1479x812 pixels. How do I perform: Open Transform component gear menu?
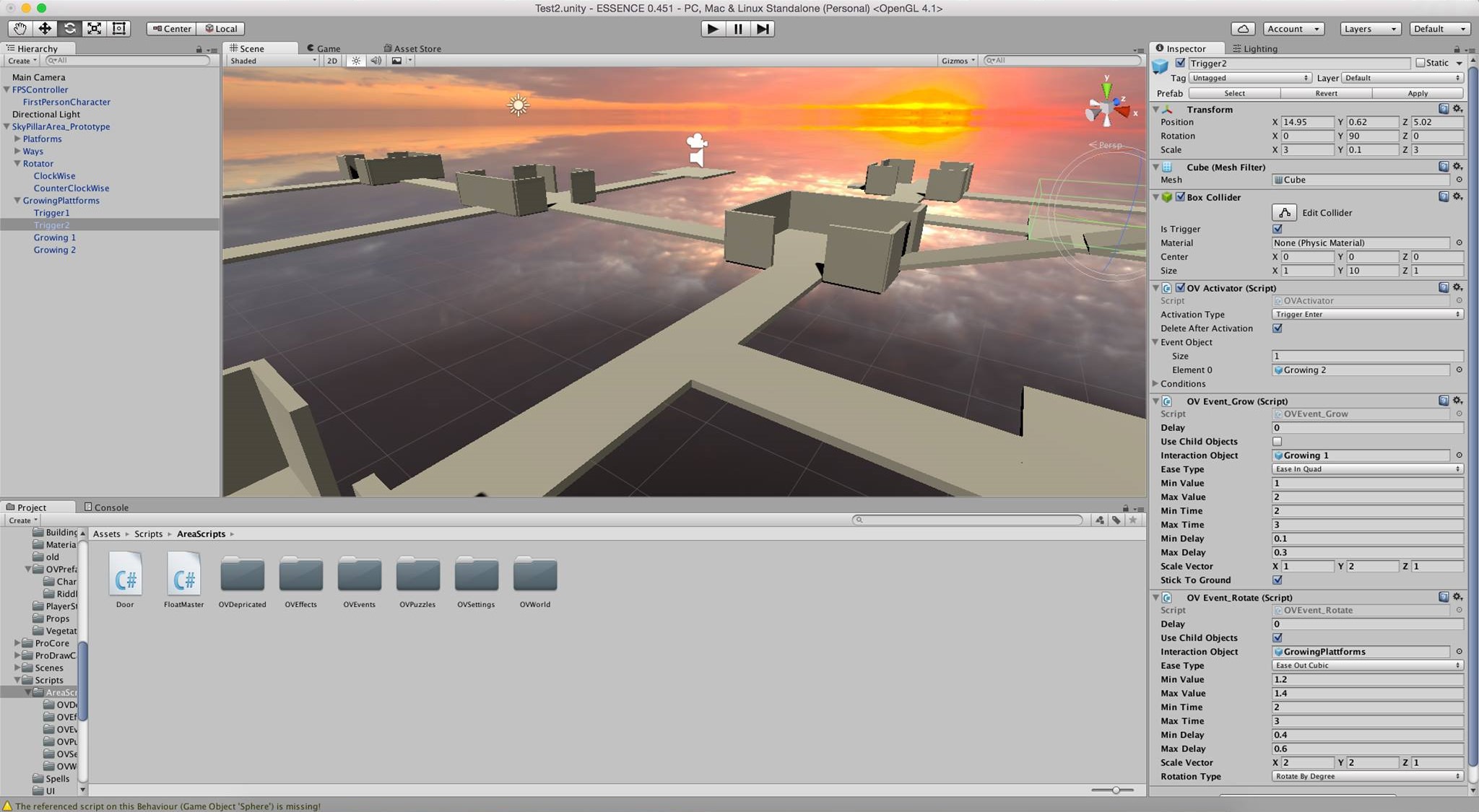[x=1457, y=109]
